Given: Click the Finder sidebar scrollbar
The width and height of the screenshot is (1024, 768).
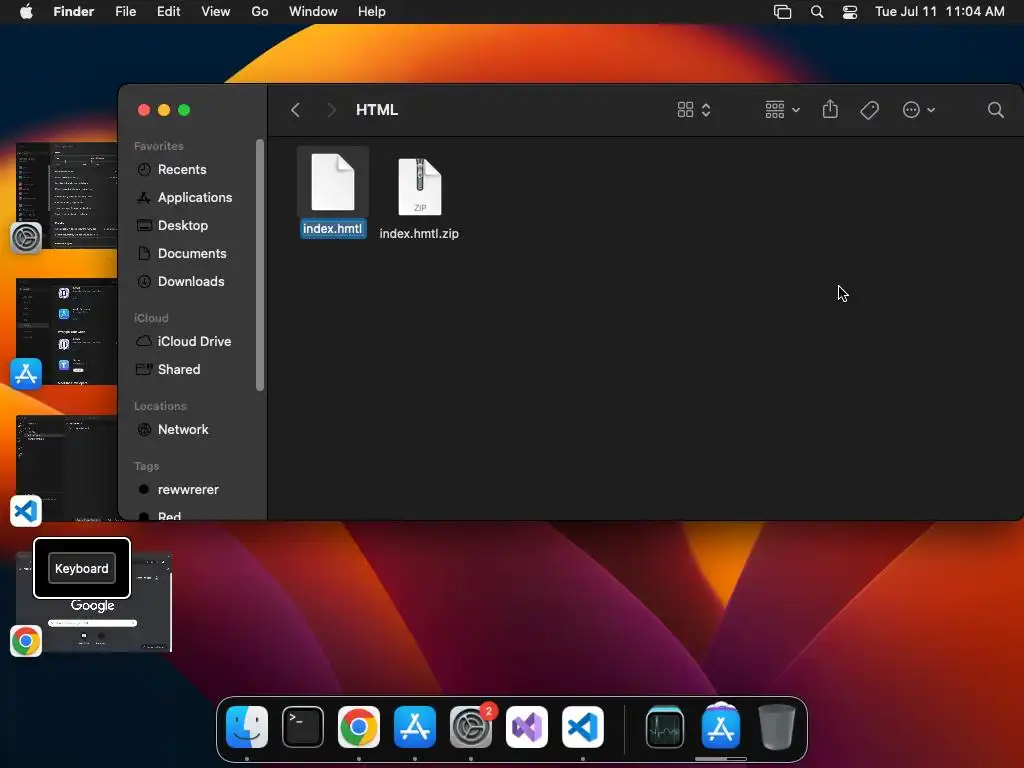Looking at the screenshot, I should tap(260, 265).
